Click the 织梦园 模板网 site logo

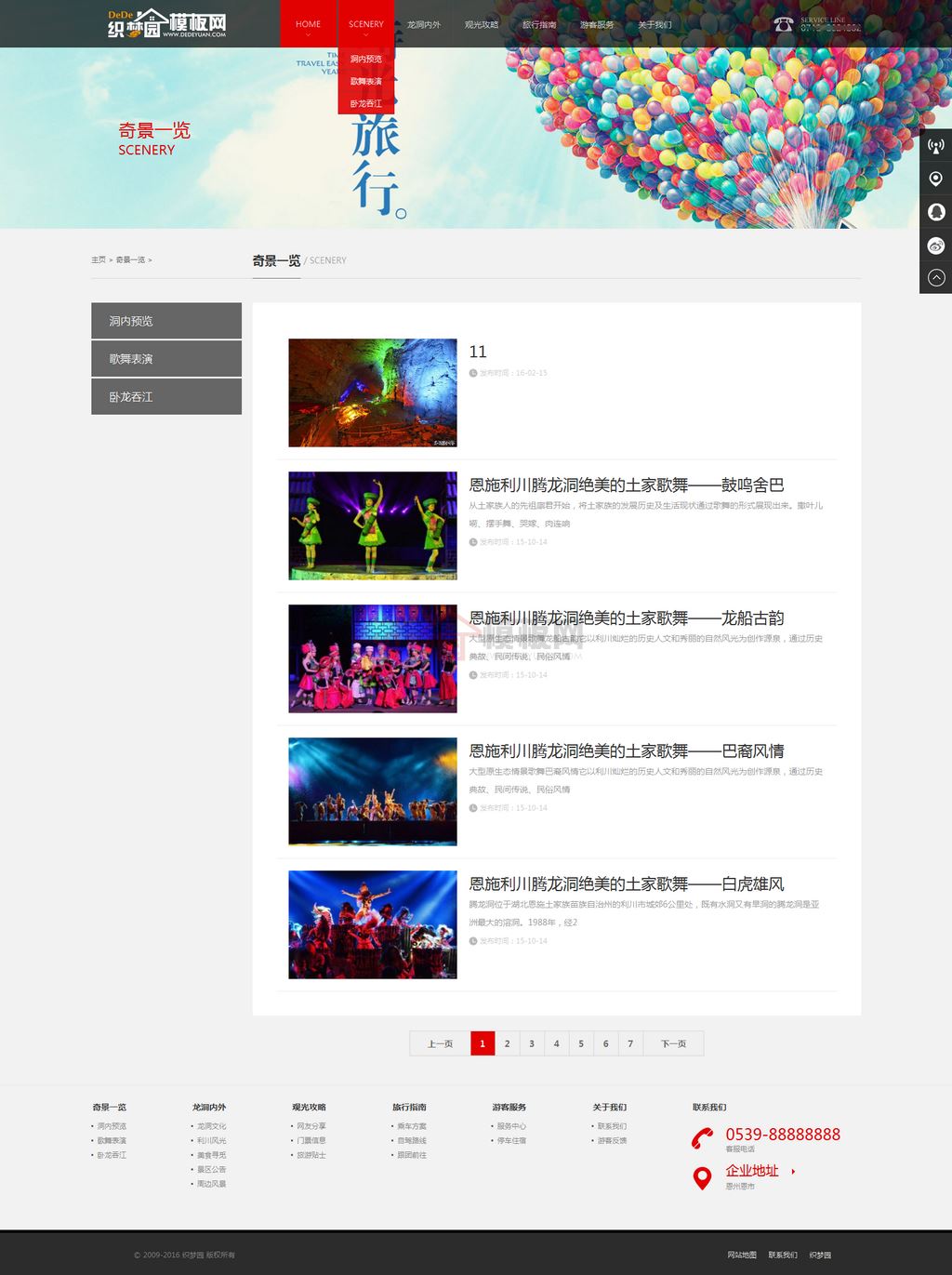coord(167,24)
